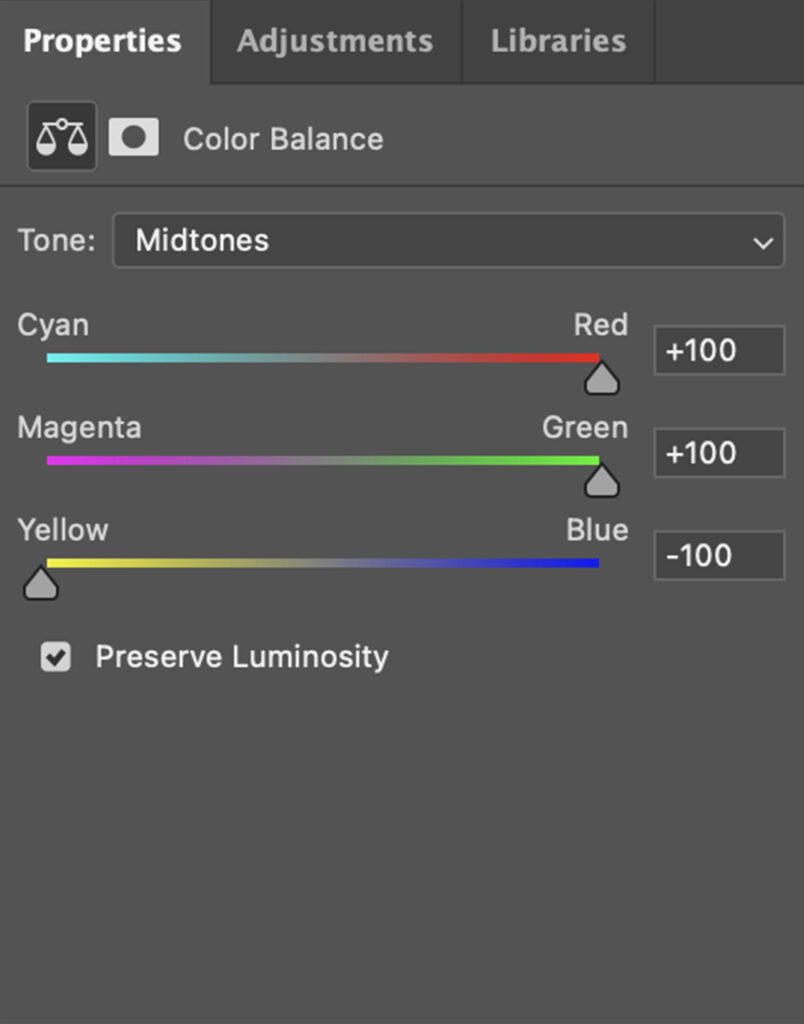Toggle the Preserve Luminosity checkbox
The width and height of the screenshot is (804, 1024).
pos(56,657)
